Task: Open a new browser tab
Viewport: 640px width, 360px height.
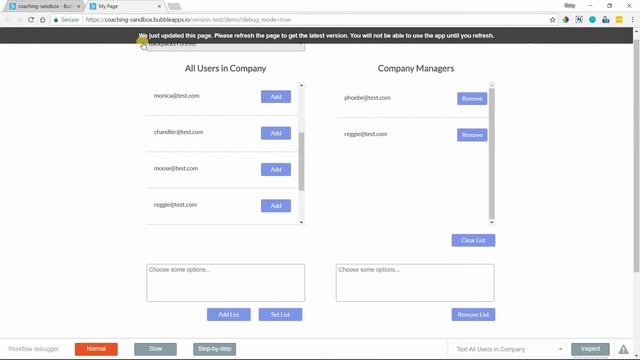Action: [x=174, y=7]
